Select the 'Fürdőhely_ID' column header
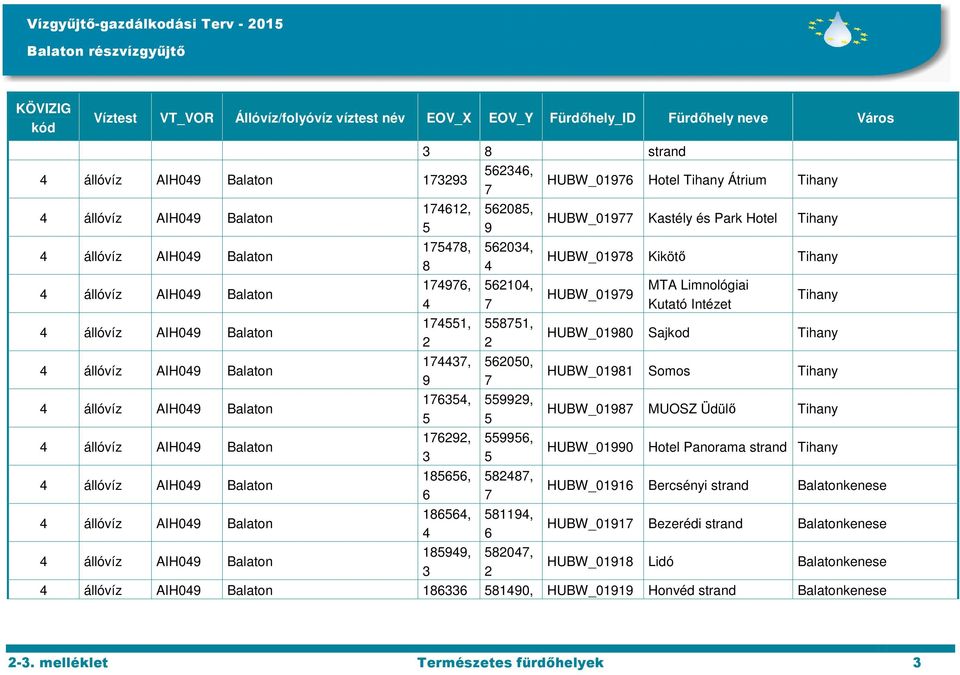Screen dimensions: 960x675 pos(593,118)
